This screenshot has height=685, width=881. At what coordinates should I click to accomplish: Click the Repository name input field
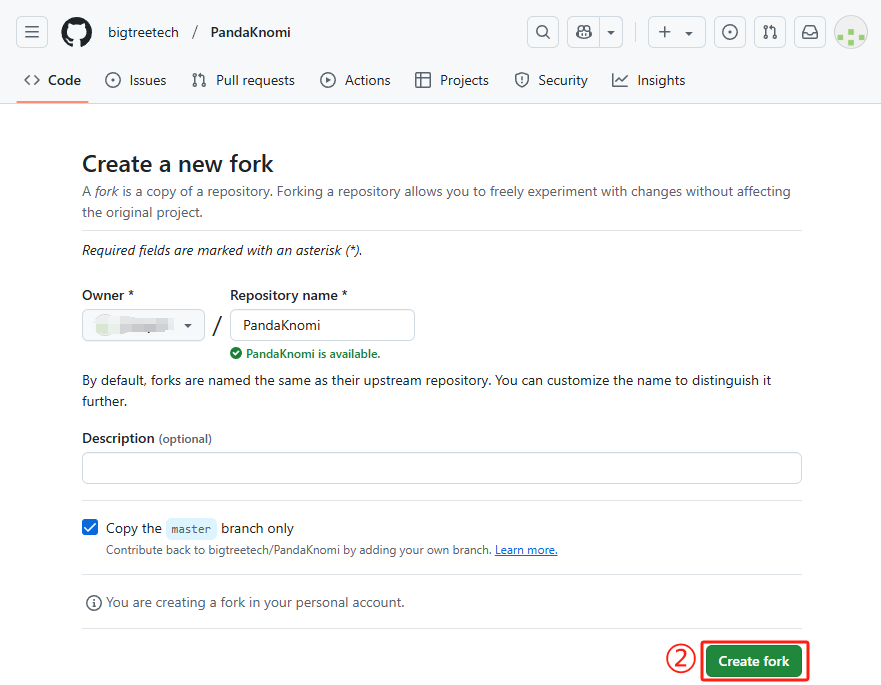322,325
